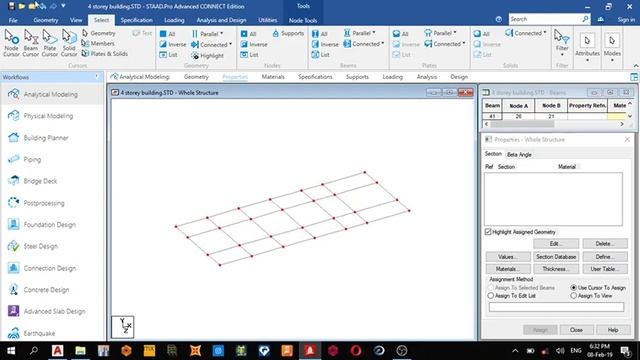Select the Node Cursor tool
The height and width of the screenshot is (360, 640).
coord(11,43)
